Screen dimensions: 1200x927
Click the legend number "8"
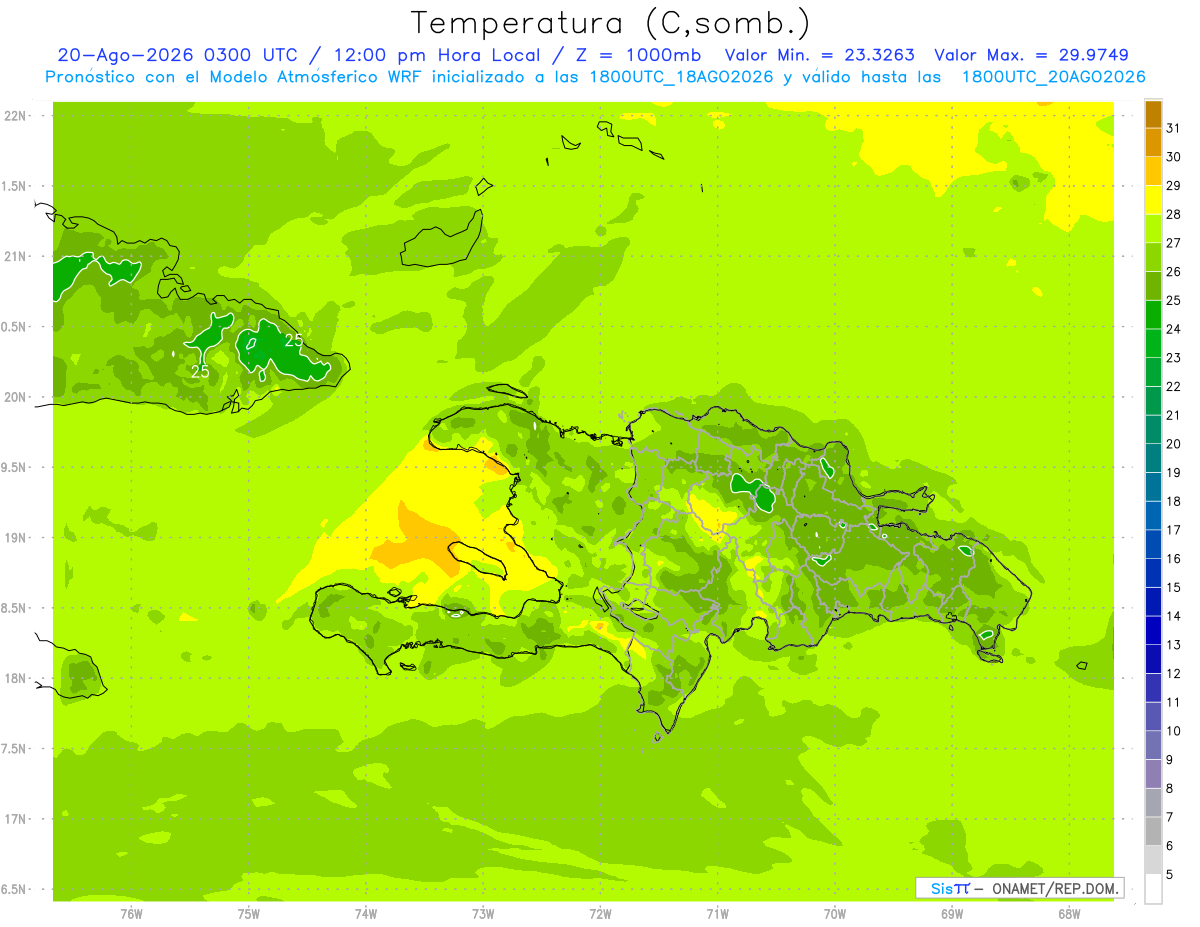click(1170, 788)
